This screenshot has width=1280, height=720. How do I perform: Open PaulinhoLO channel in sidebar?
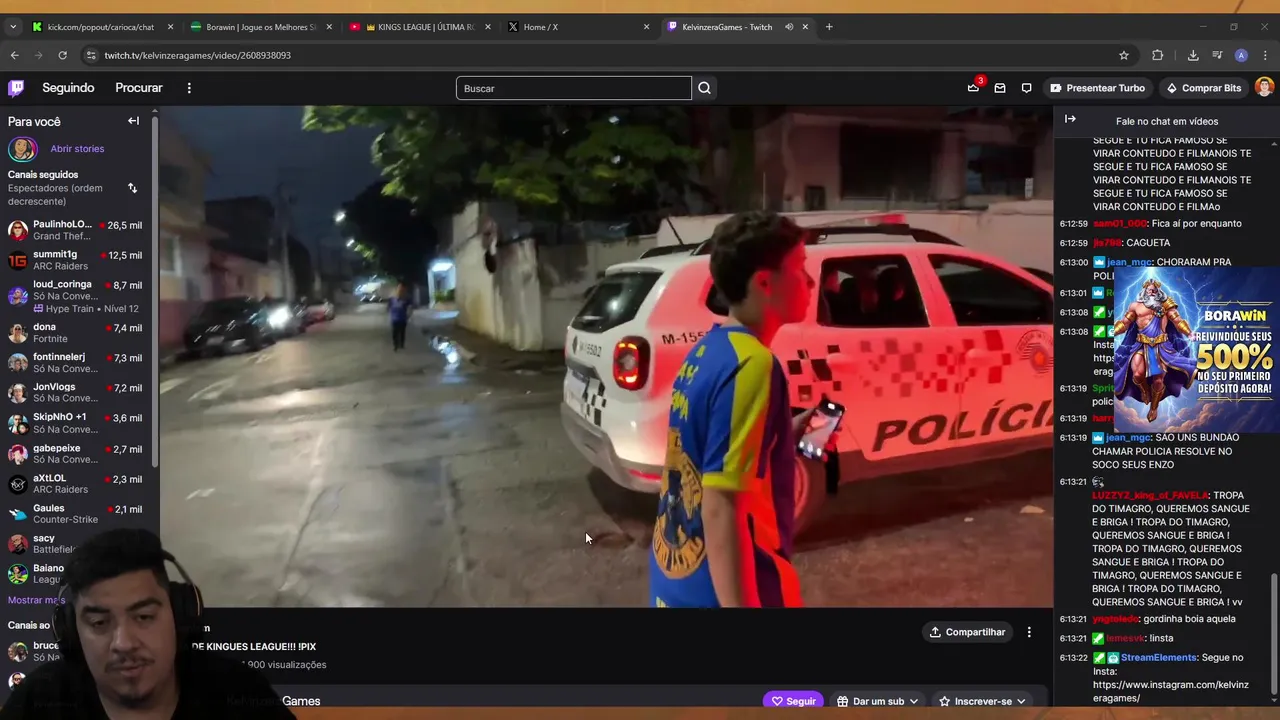76,231
